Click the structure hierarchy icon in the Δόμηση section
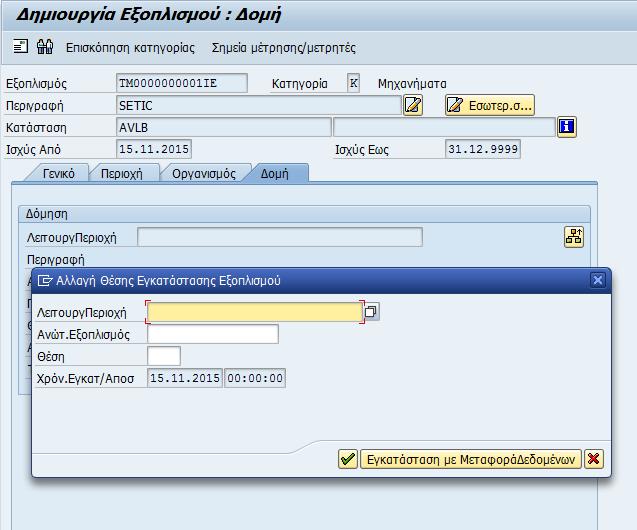The width and height of the screenshot is (637, 530). (x=574, y=237)
